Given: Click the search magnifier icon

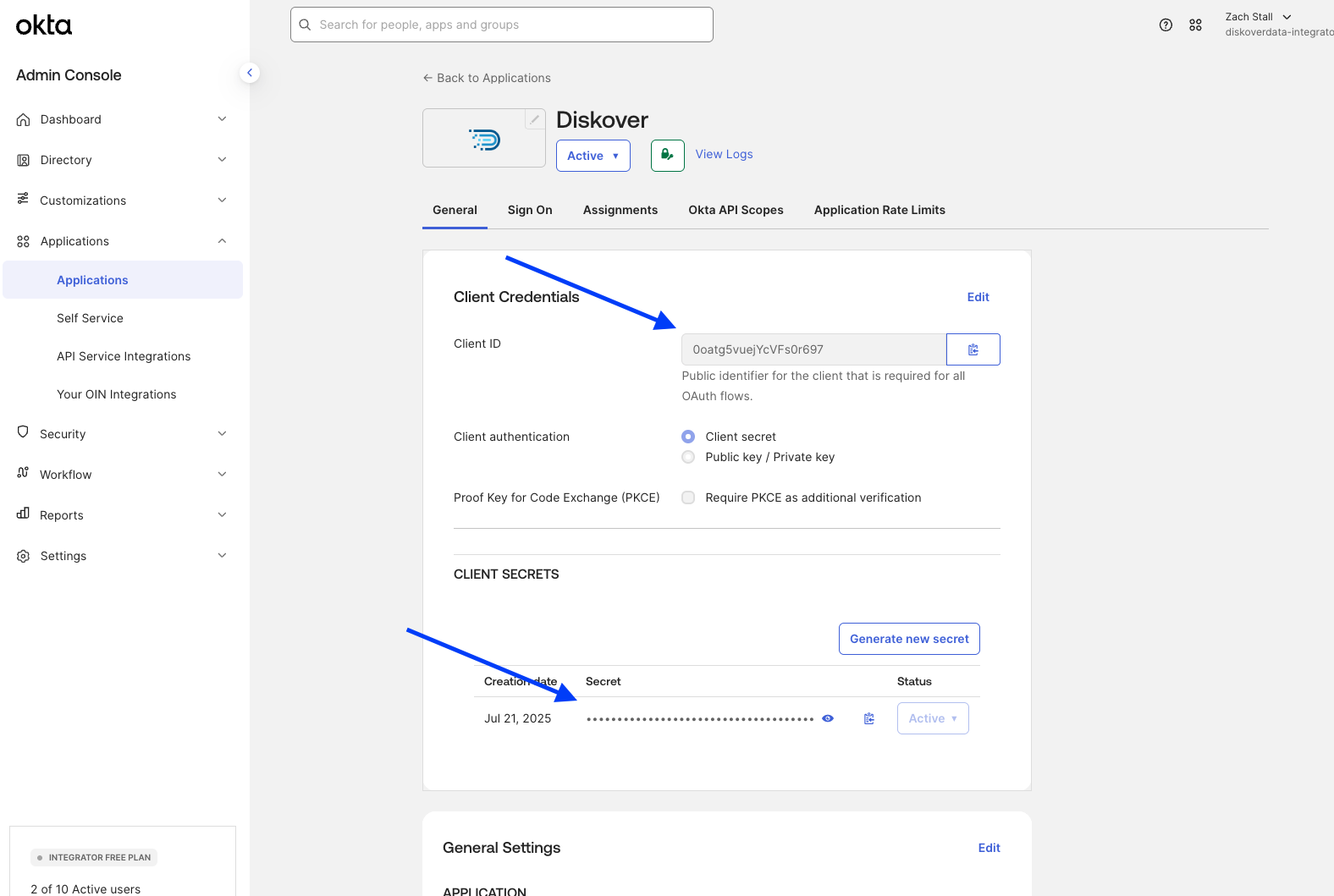Looking at the screenshot, I should point(306,25).
